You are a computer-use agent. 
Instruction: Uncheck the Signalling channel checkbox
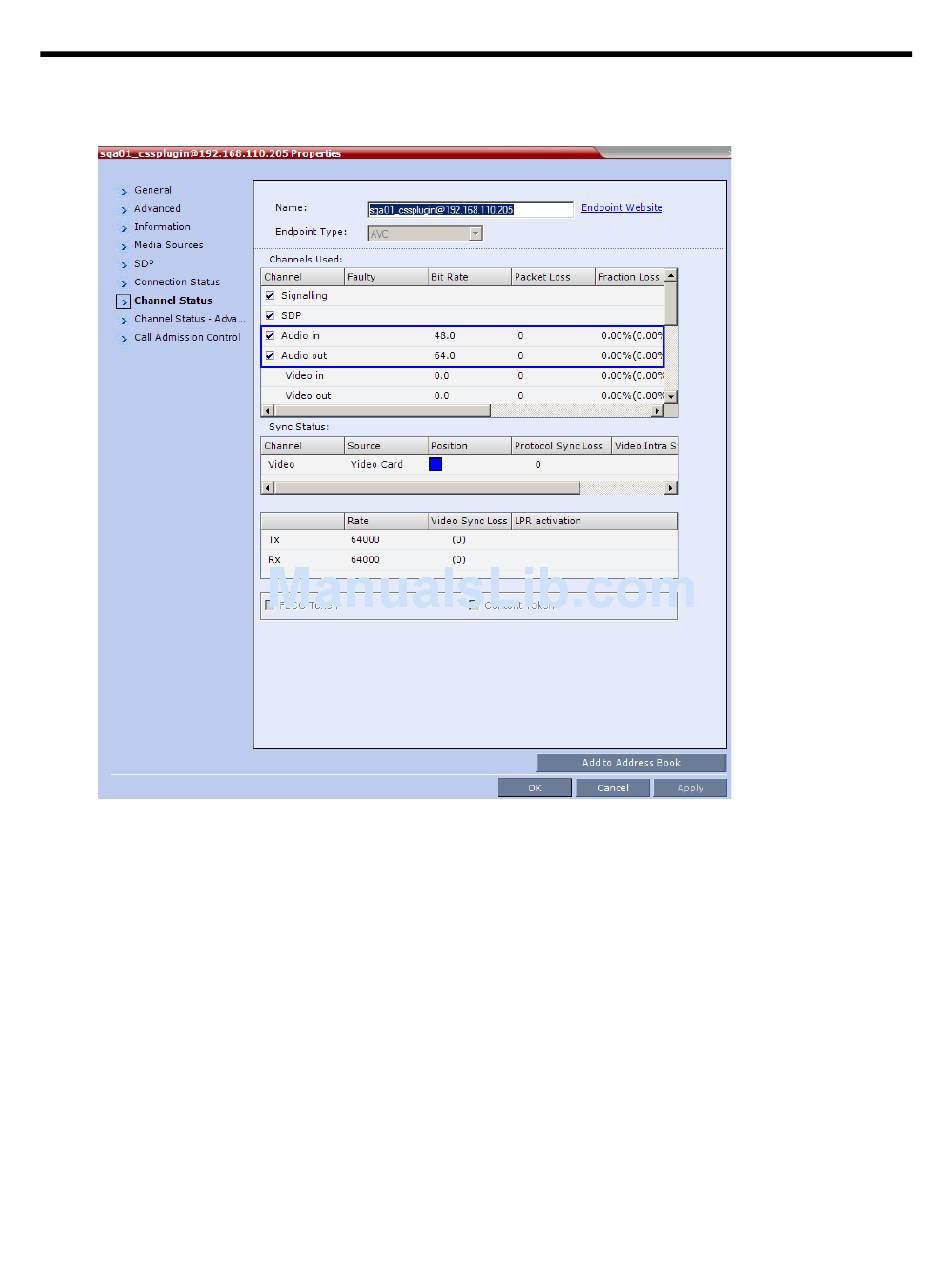click(270, 296)
